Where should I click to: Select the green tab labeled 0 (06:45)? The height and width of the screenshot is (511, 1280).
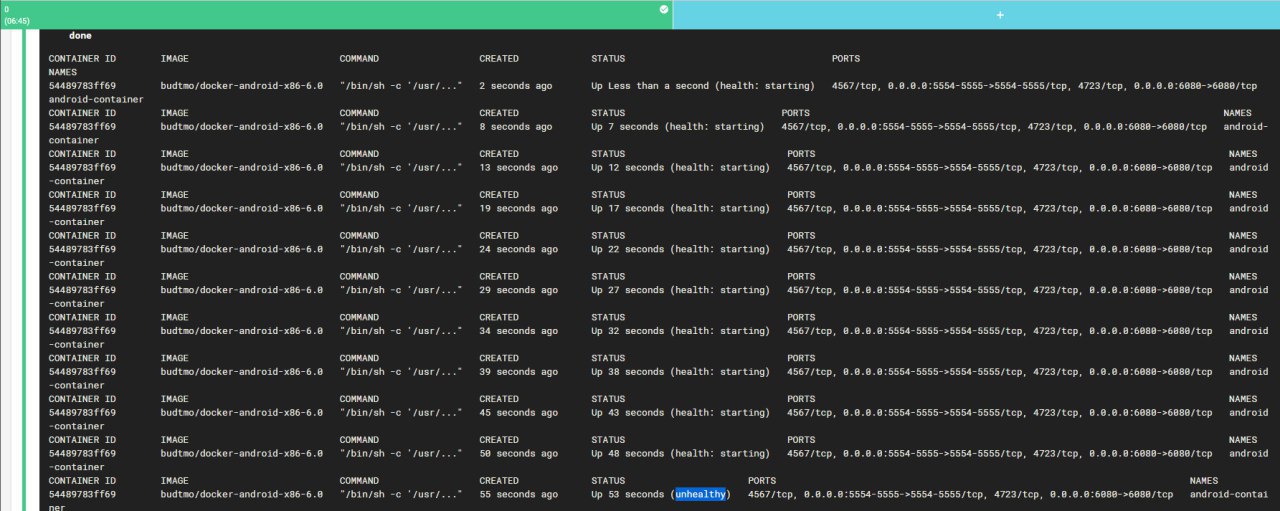[x=336, y=14]
